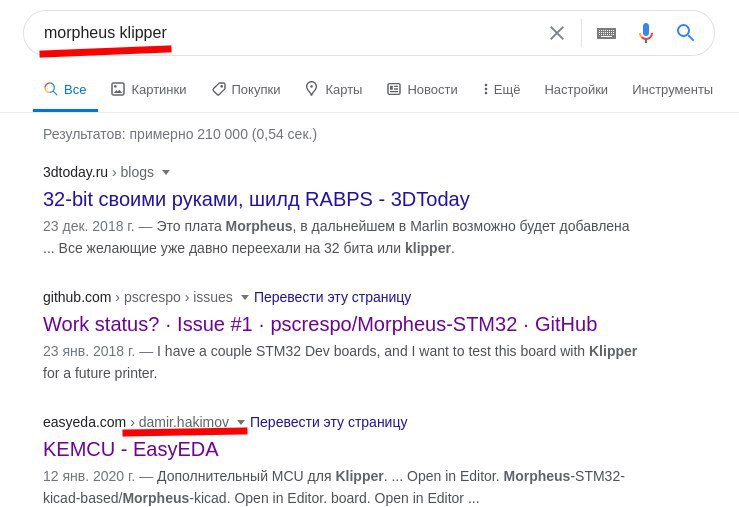Switch to the Картинки tab
This screenshot has height=507, width=739.
point(148,90)
